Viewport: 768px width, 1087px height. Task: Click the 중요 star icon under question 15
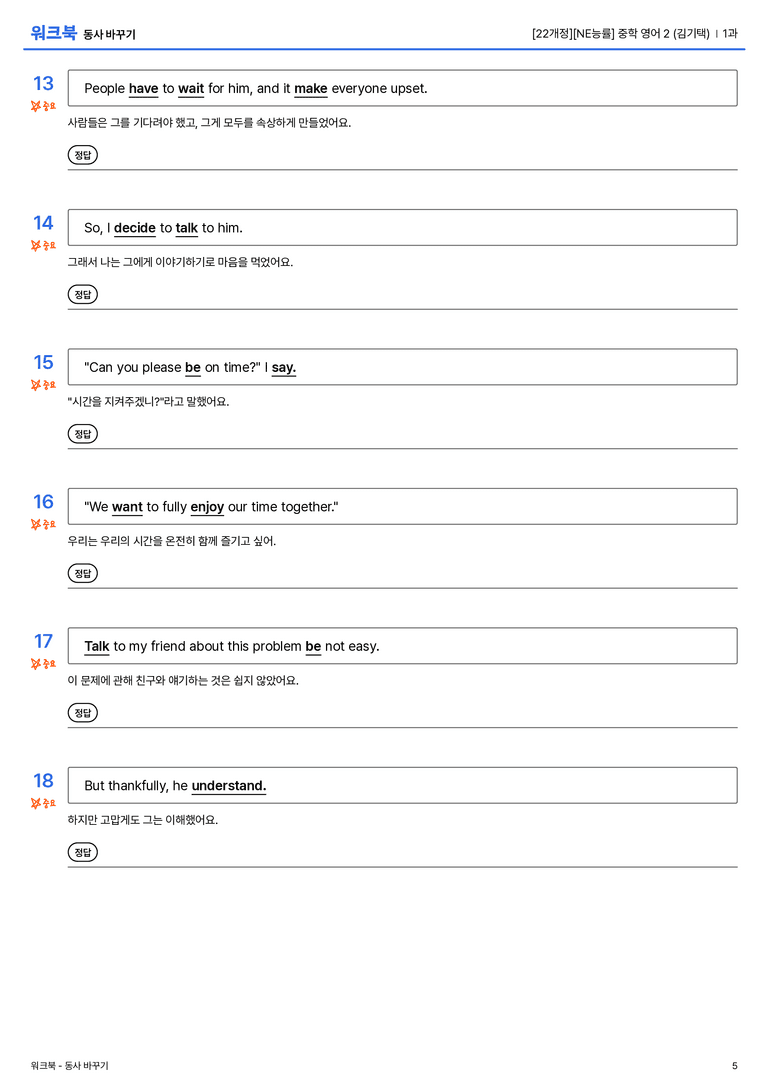43,385
